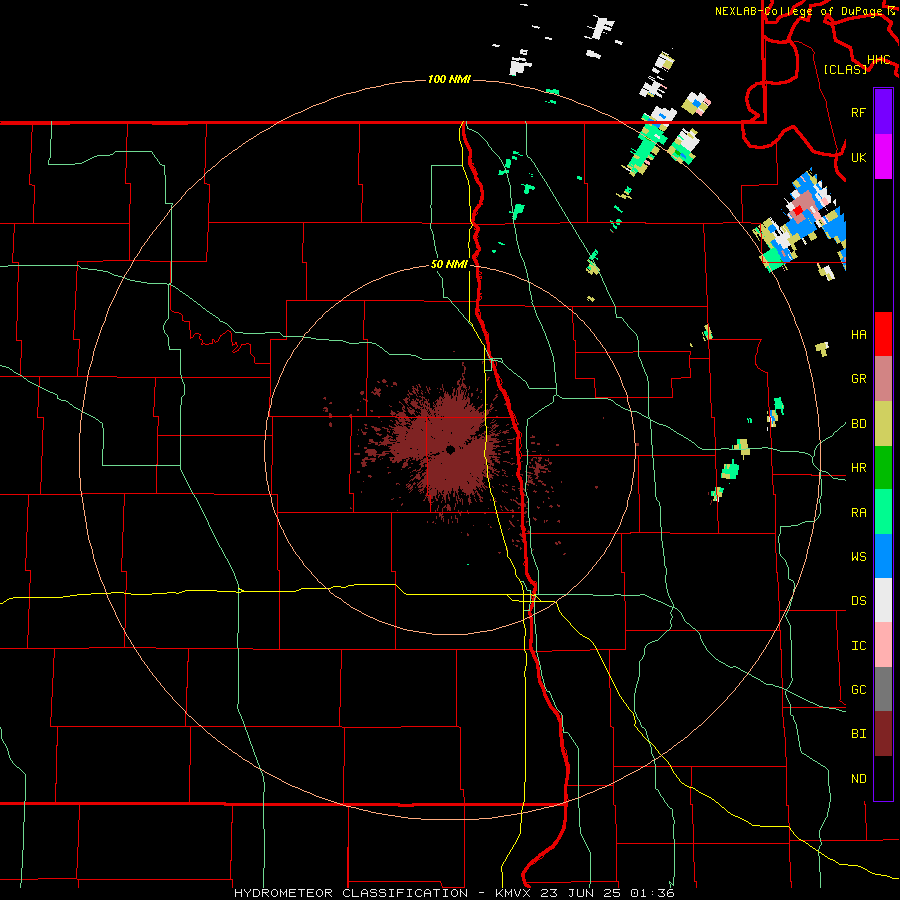Click the black radar site dot at center
Viewport: 900px width, 900px height.
click(x=451, y=449)
